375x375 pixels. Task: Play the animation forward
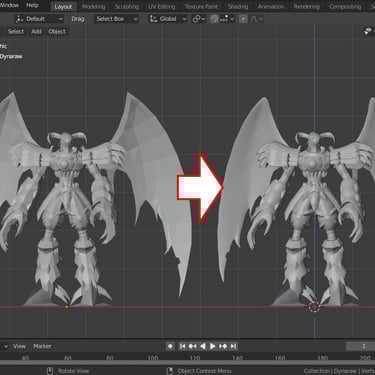213,346
